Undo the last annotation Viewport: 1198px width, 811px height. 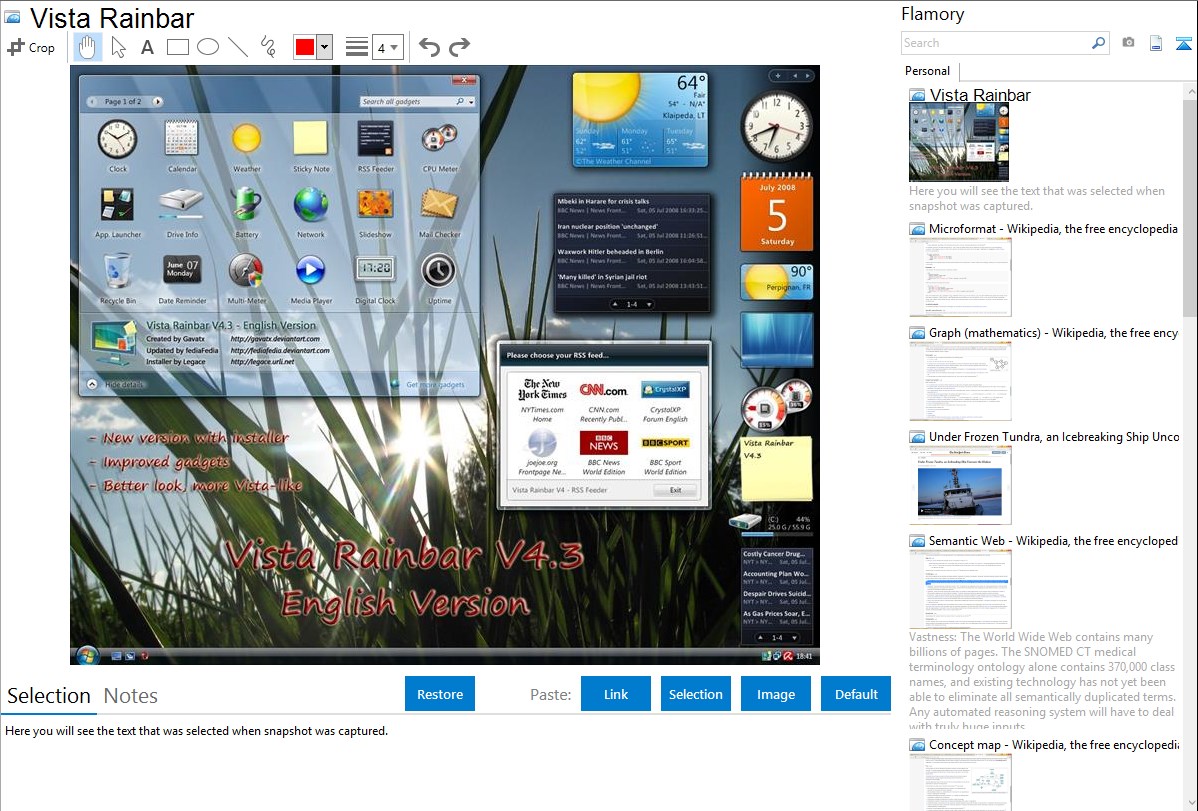[429, 47]
